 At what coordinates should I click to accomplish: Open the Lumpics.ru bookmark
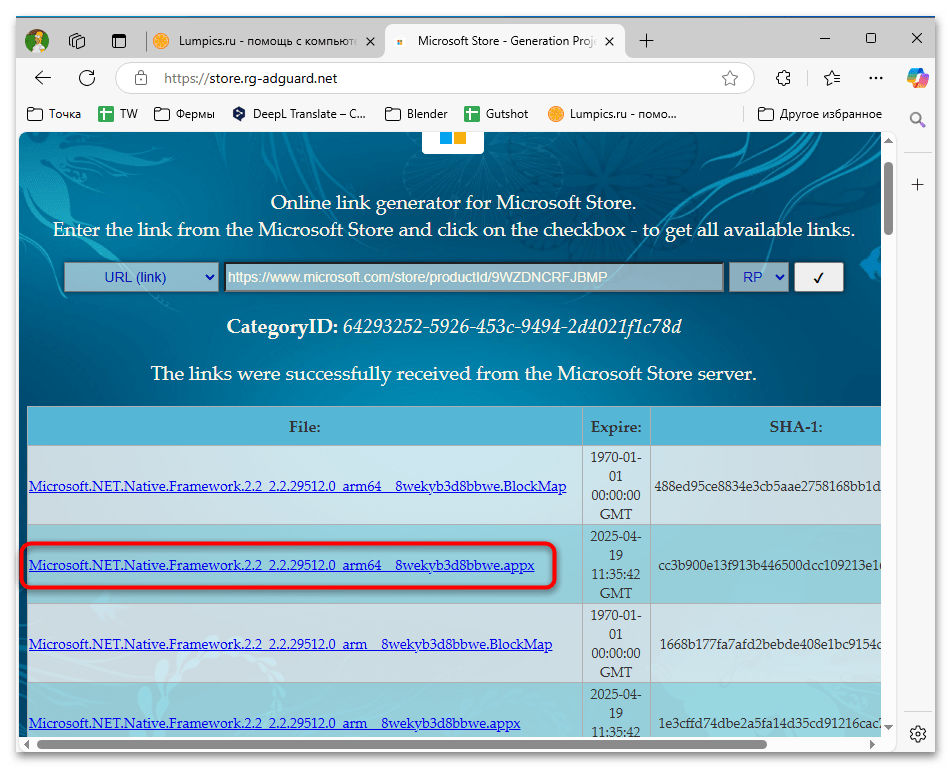pos(612,113)
